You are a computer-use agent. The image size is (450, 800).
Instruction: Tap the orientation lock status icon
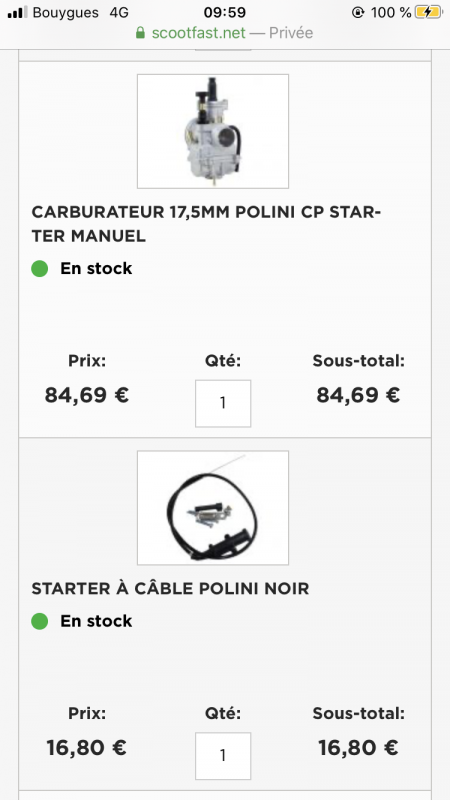[x=358, y=12]
